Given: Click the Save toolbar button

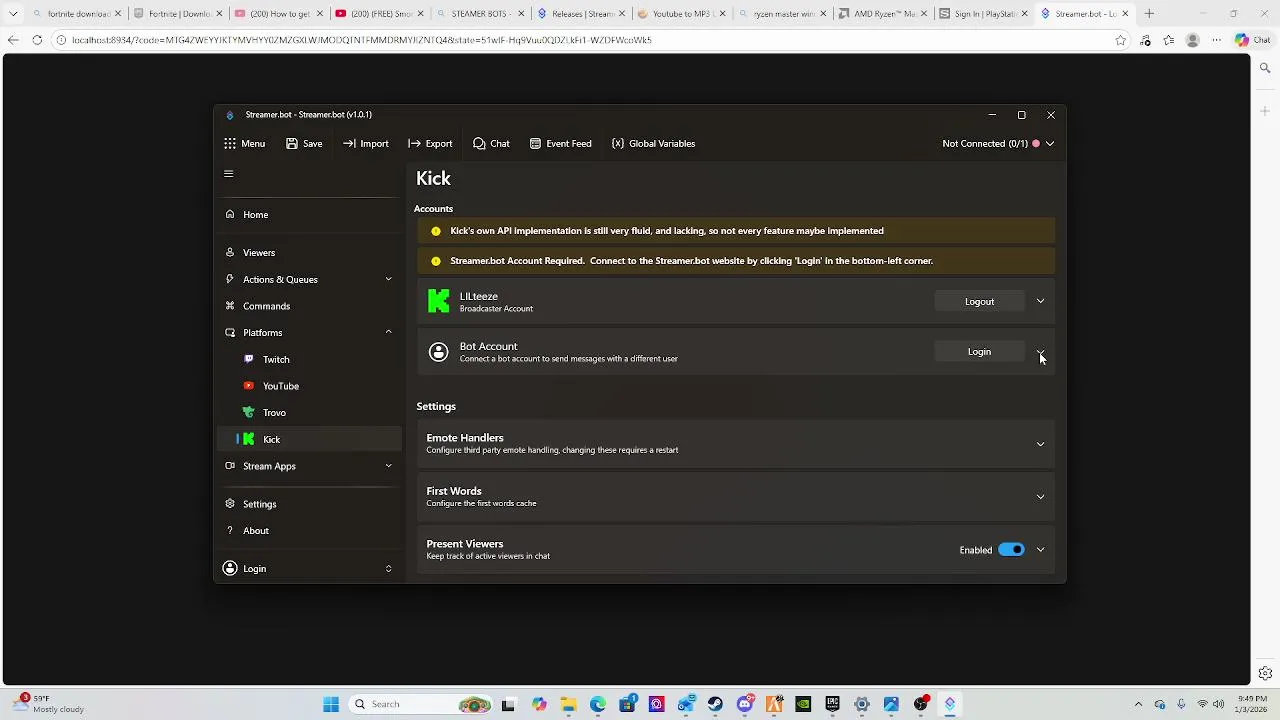Looking at the screenshot, I should point(304,144).
